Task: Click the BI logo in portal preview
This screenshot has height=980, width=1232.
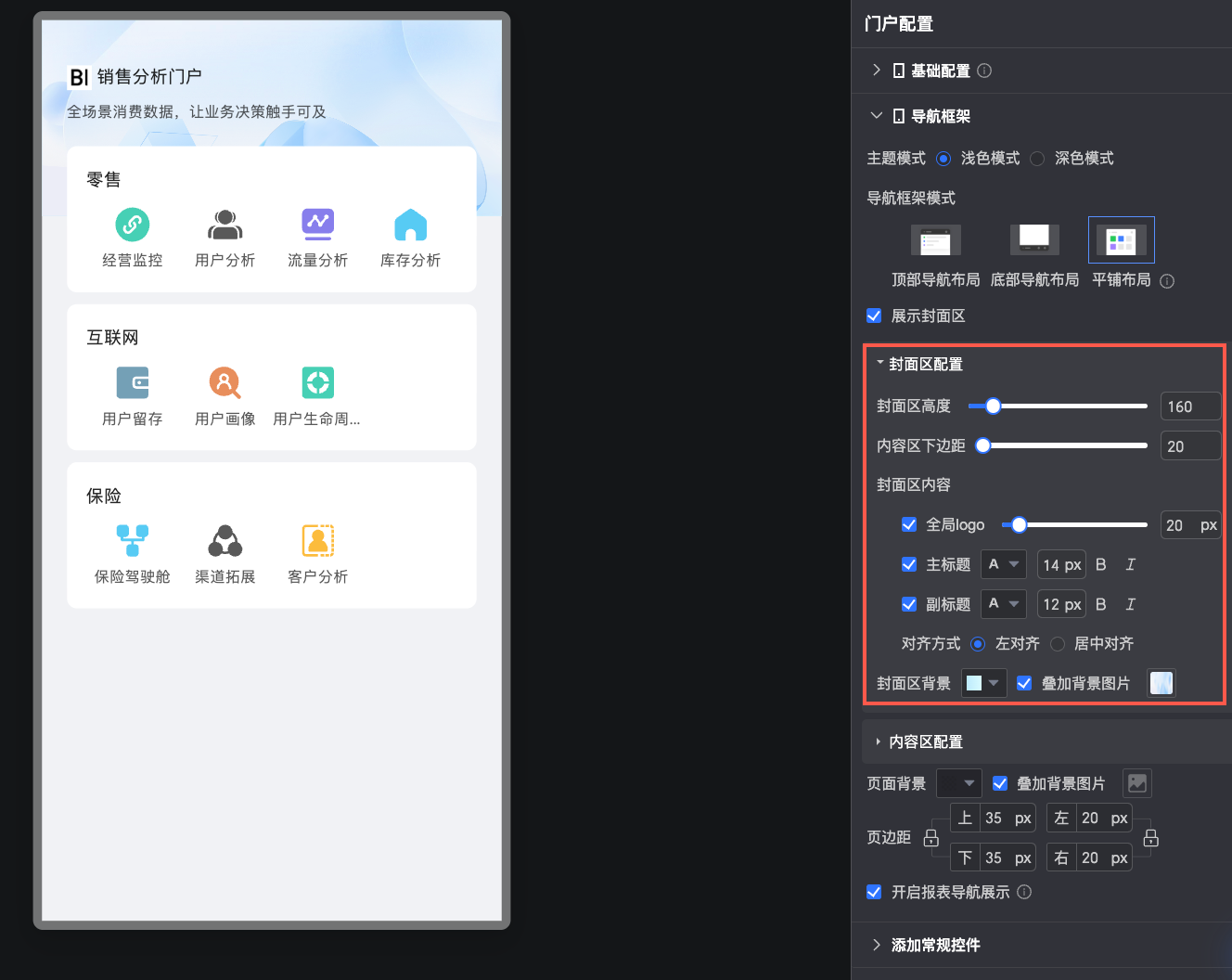Action: pos(80,77)
